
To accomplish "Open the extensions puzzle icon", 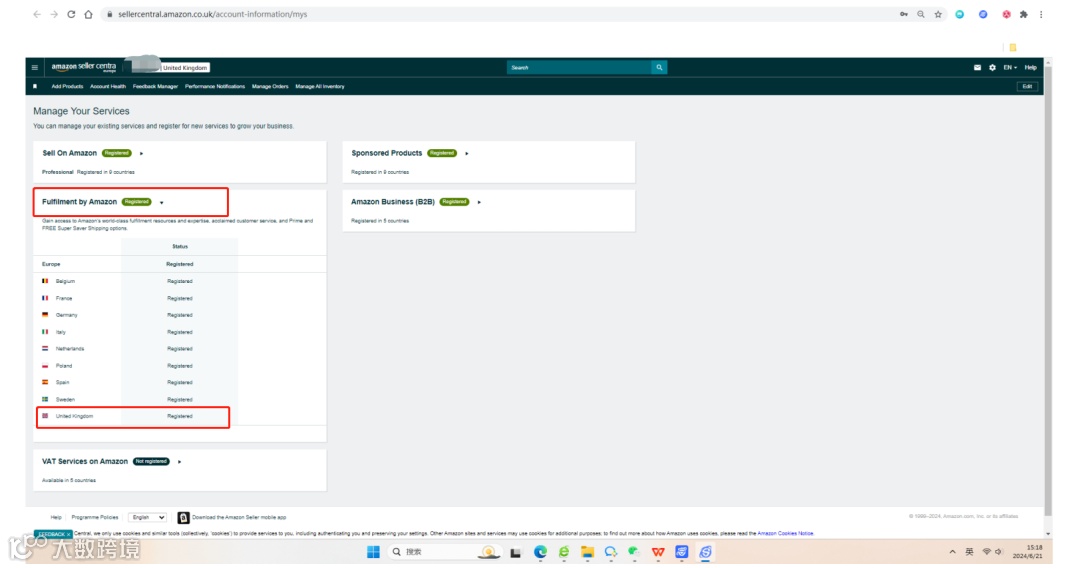I will (1024, 14).
